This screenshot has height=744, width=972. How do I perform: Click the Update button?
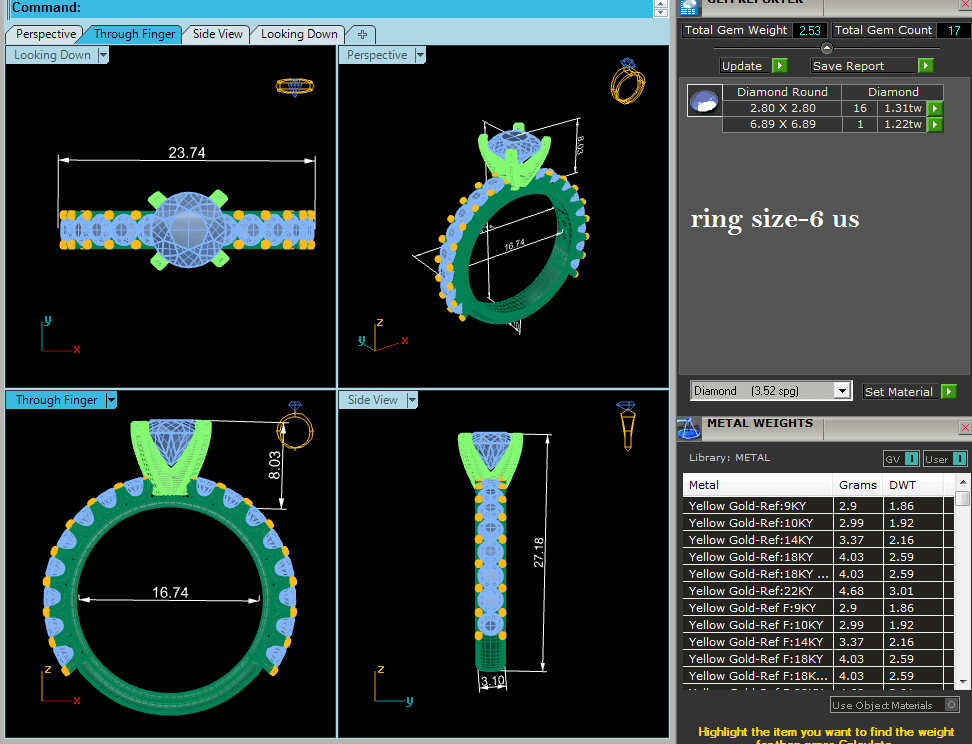click(x=742, y=66)
